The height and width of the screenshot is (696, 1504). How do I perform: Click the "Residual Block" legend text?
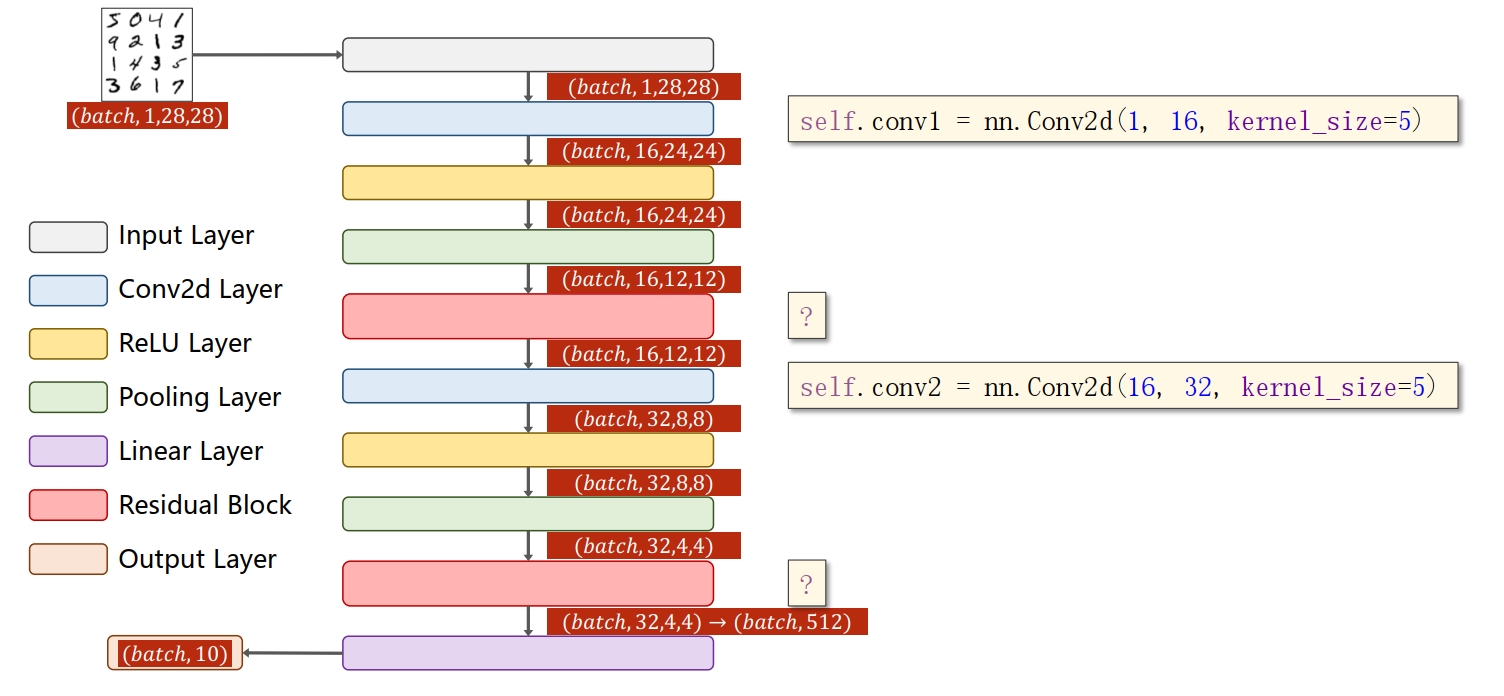pos(205,505)
